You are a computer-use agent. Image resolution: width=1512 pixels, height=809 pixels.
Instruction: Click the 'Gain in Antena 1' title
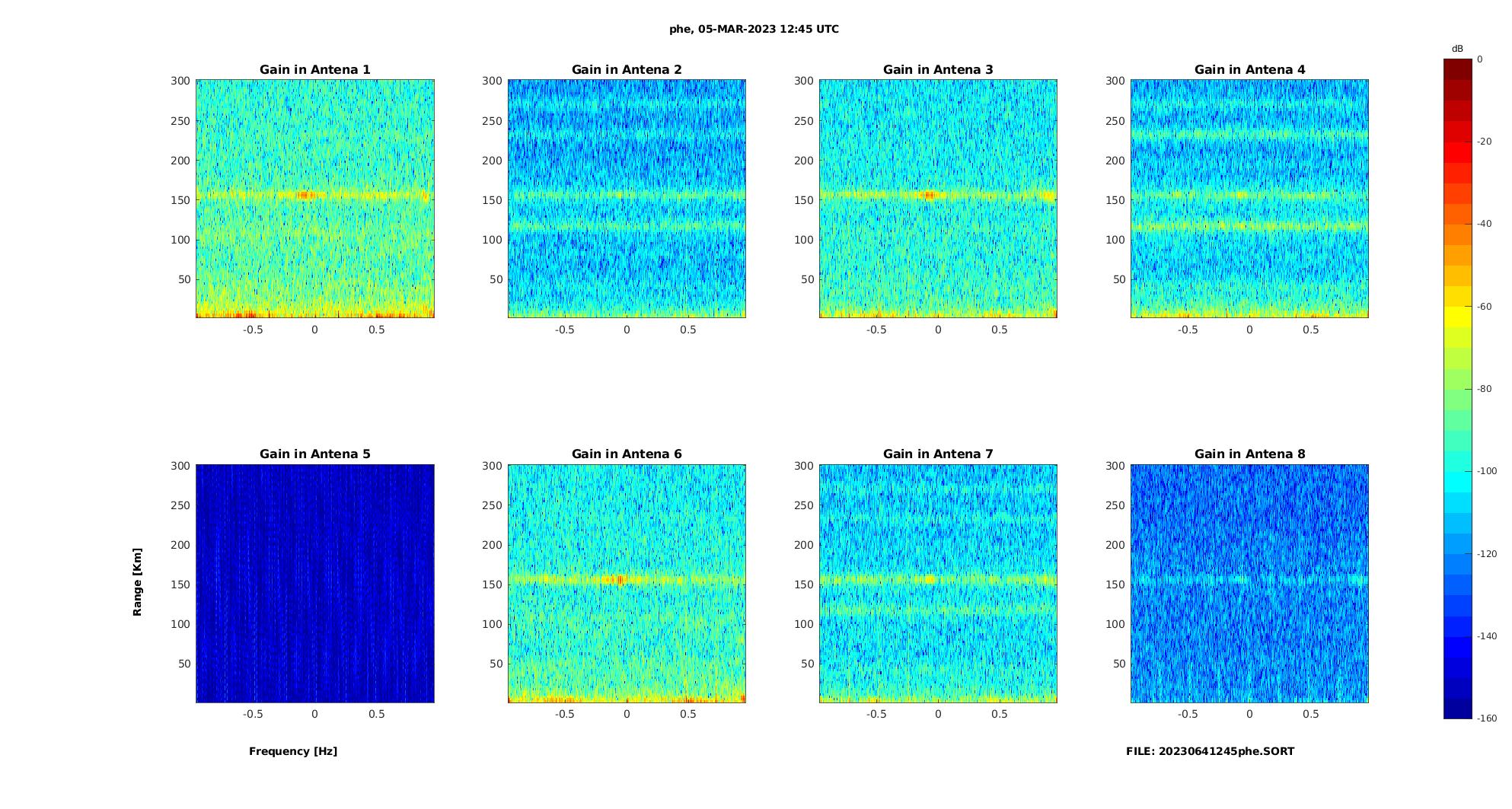315,69
